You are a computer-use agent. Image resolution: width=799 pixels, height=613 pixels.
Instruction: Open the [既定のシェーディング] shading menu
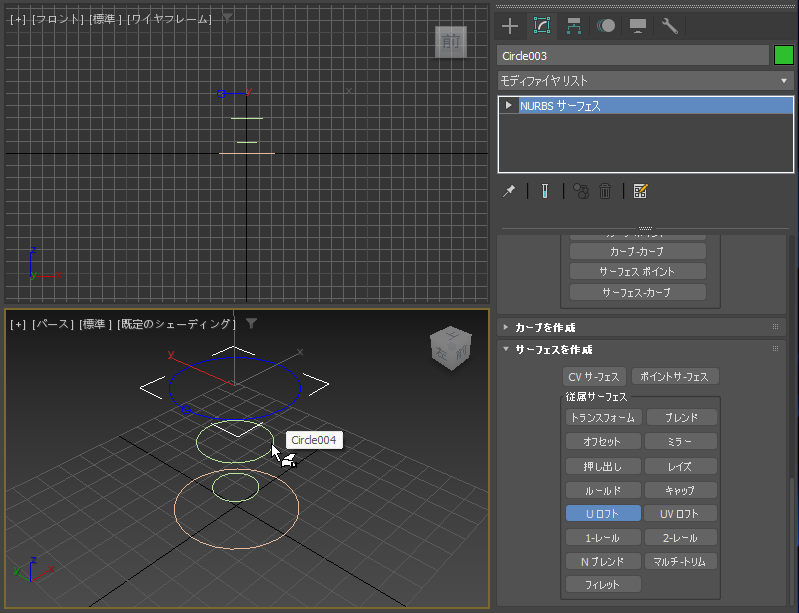click(176, 325)
